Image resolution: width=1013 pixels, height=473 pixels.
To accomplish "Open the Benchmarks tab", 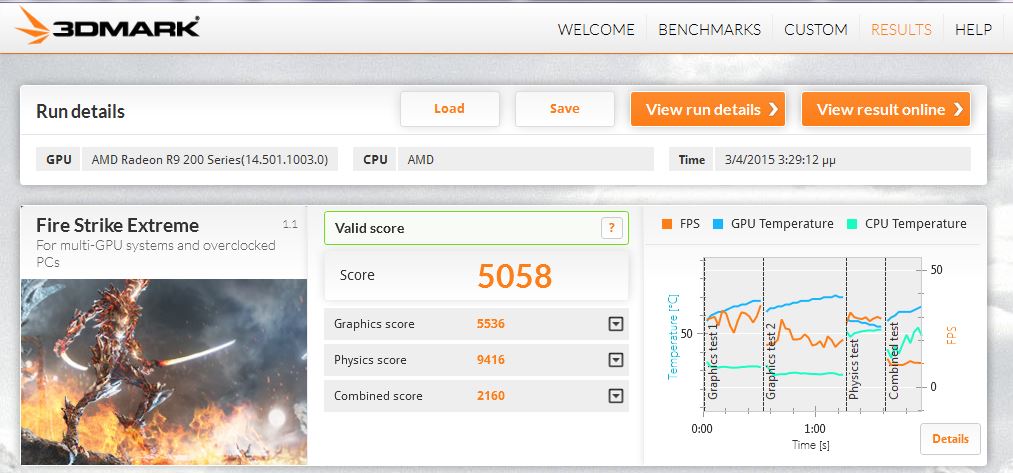I will (x=709, y=30).
